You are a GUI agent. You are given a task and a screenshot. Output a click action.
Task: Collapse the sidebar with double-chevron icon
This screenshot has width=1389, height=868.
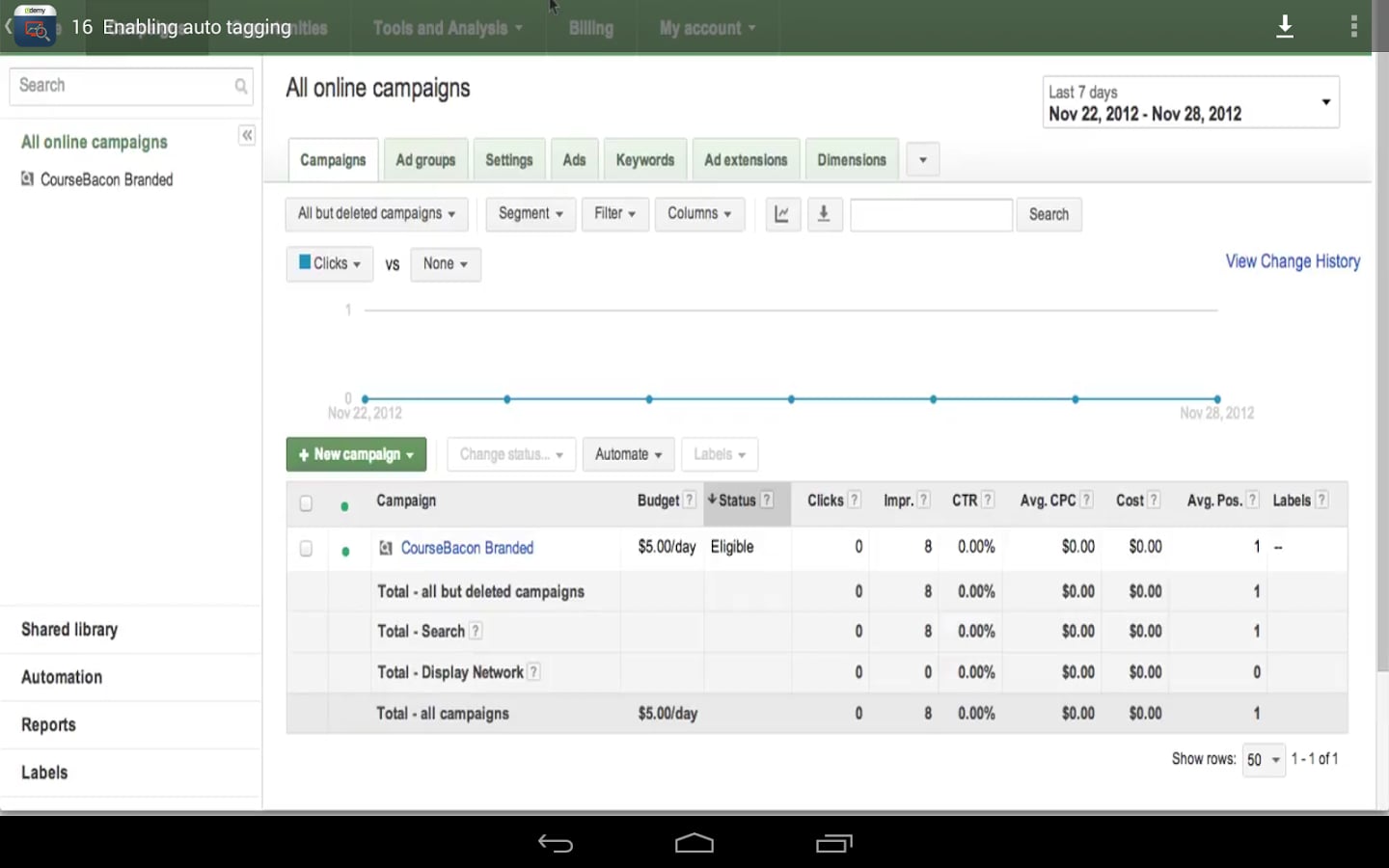coord(247,135)
